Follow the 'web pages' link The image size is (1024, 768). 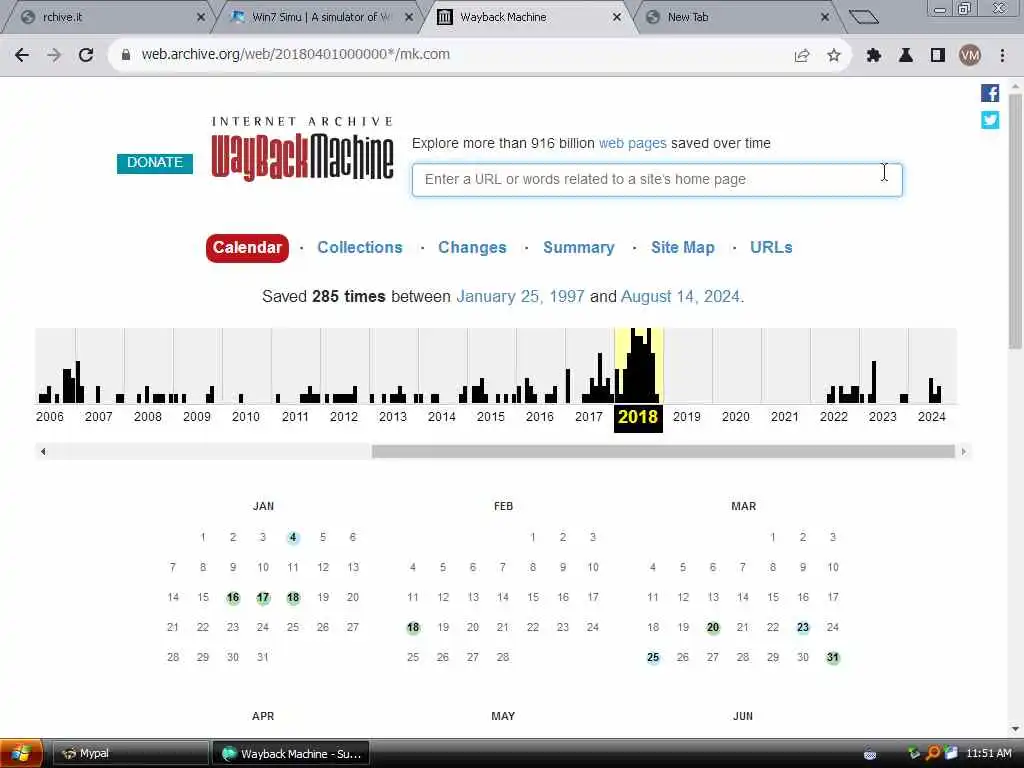(632, 144)
